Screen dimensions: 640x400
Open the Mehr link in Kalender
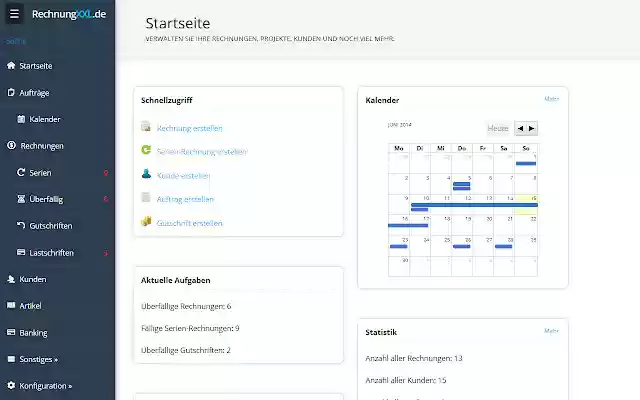click(551, 99)
